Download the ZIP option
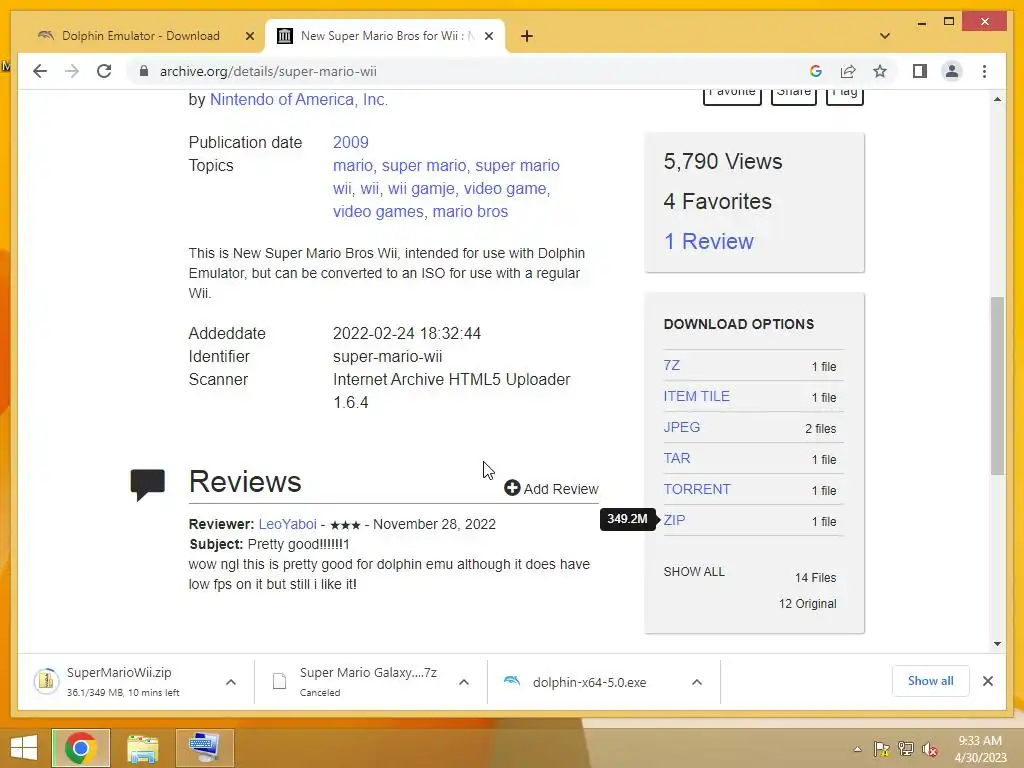1024x768 pixels. pos(674,520)
